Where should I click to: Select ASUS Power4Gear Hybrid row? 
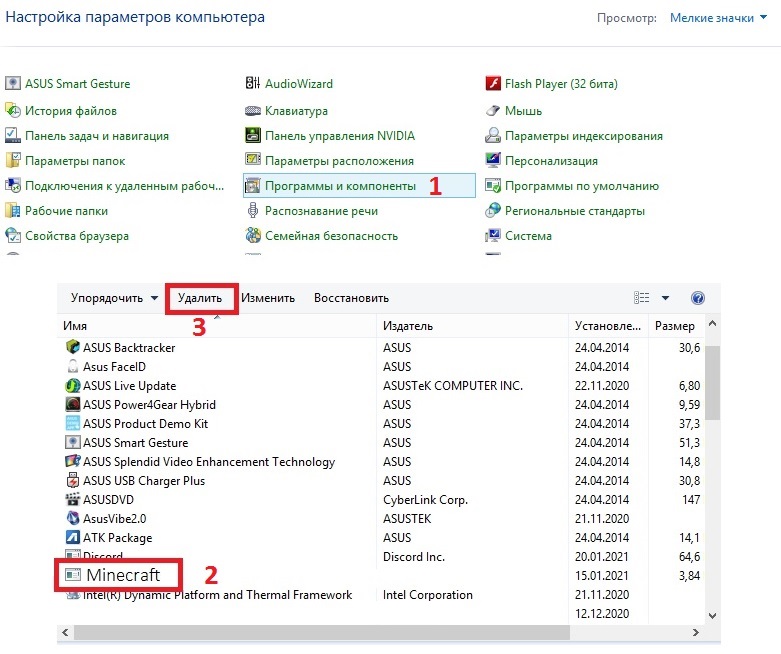click(x=382, y=404)
